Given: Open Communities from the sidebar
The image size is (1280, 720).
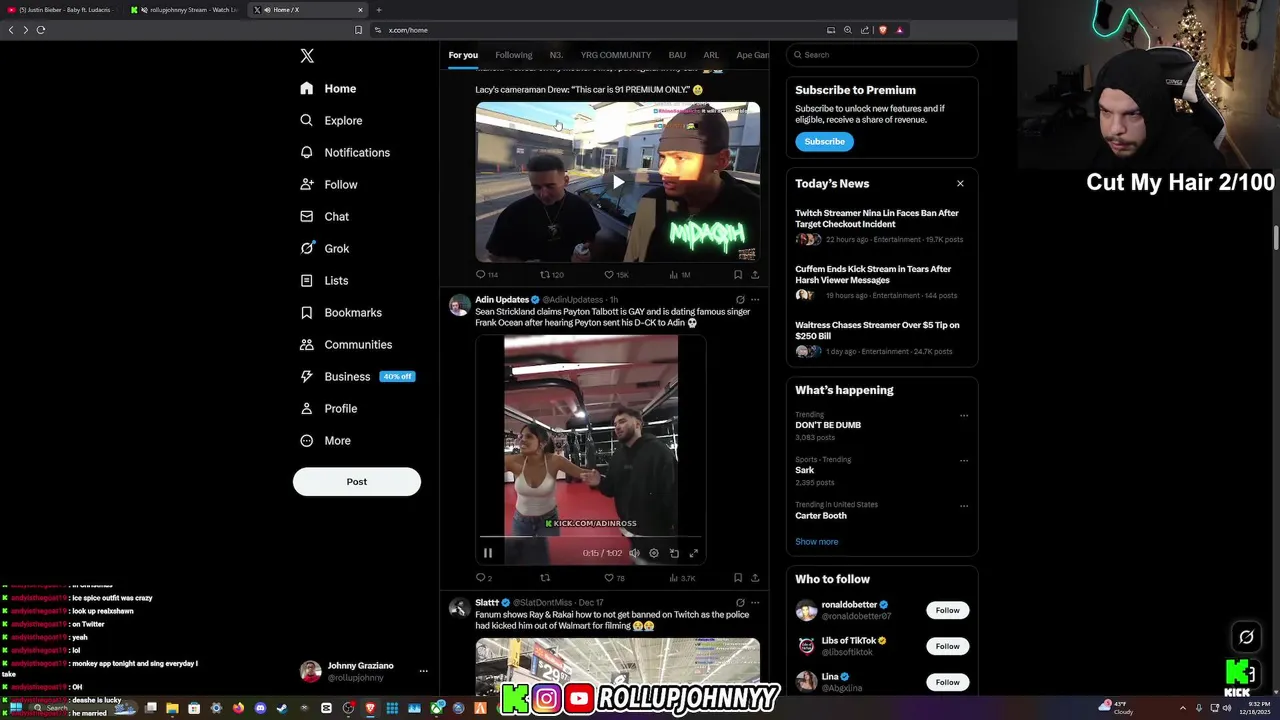Looking at the screenshot, I should coord(347,345).
